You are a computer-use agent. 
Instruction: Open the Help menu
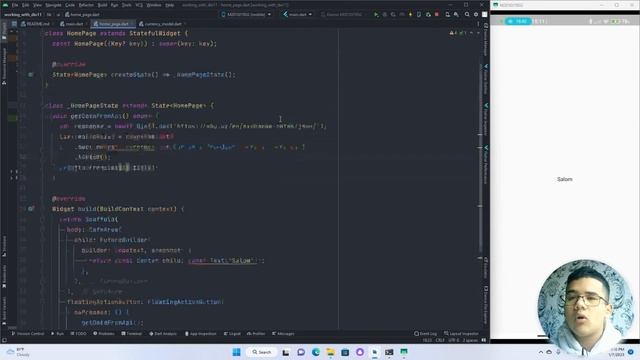(170, 5)
